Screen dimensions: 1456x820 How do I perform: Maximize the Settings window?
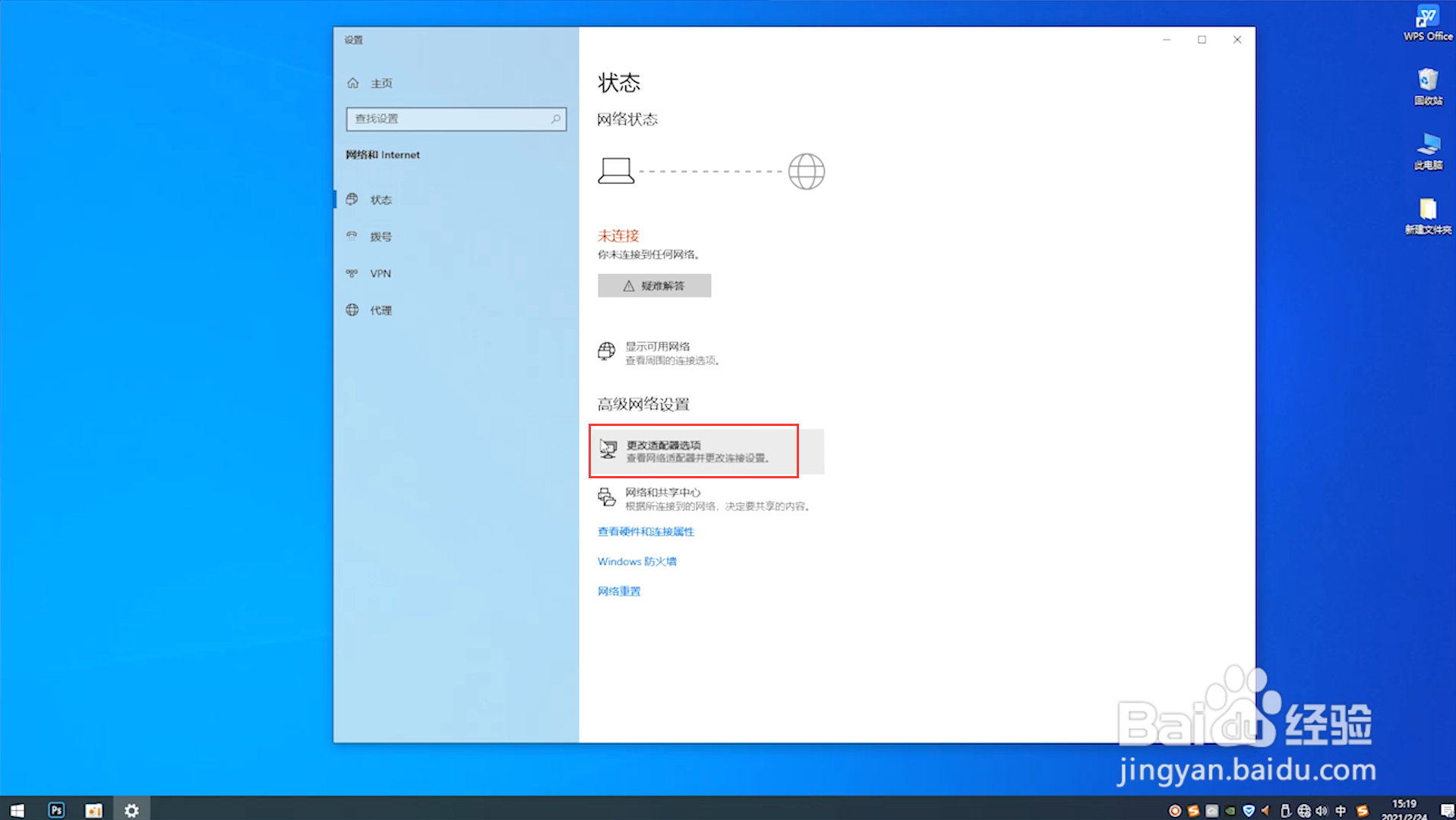click(x=1202, y=39)
